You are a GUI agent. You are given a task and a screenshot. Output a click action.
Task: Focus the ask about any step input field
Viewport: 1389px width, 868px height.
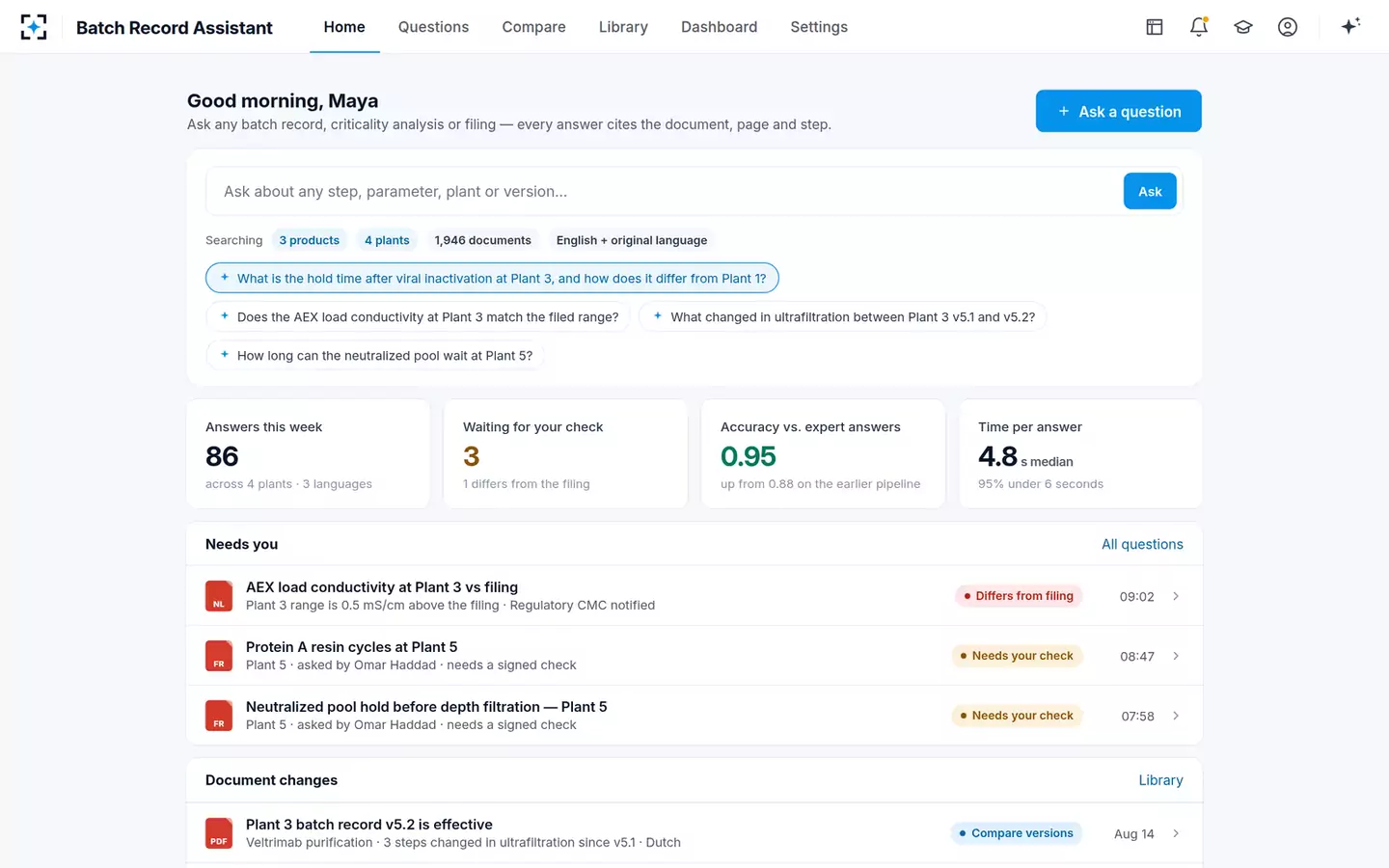coord(666,191)
